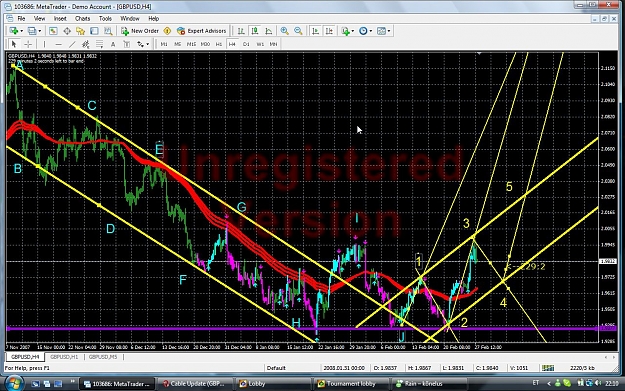Open the Insert menu

60,18
